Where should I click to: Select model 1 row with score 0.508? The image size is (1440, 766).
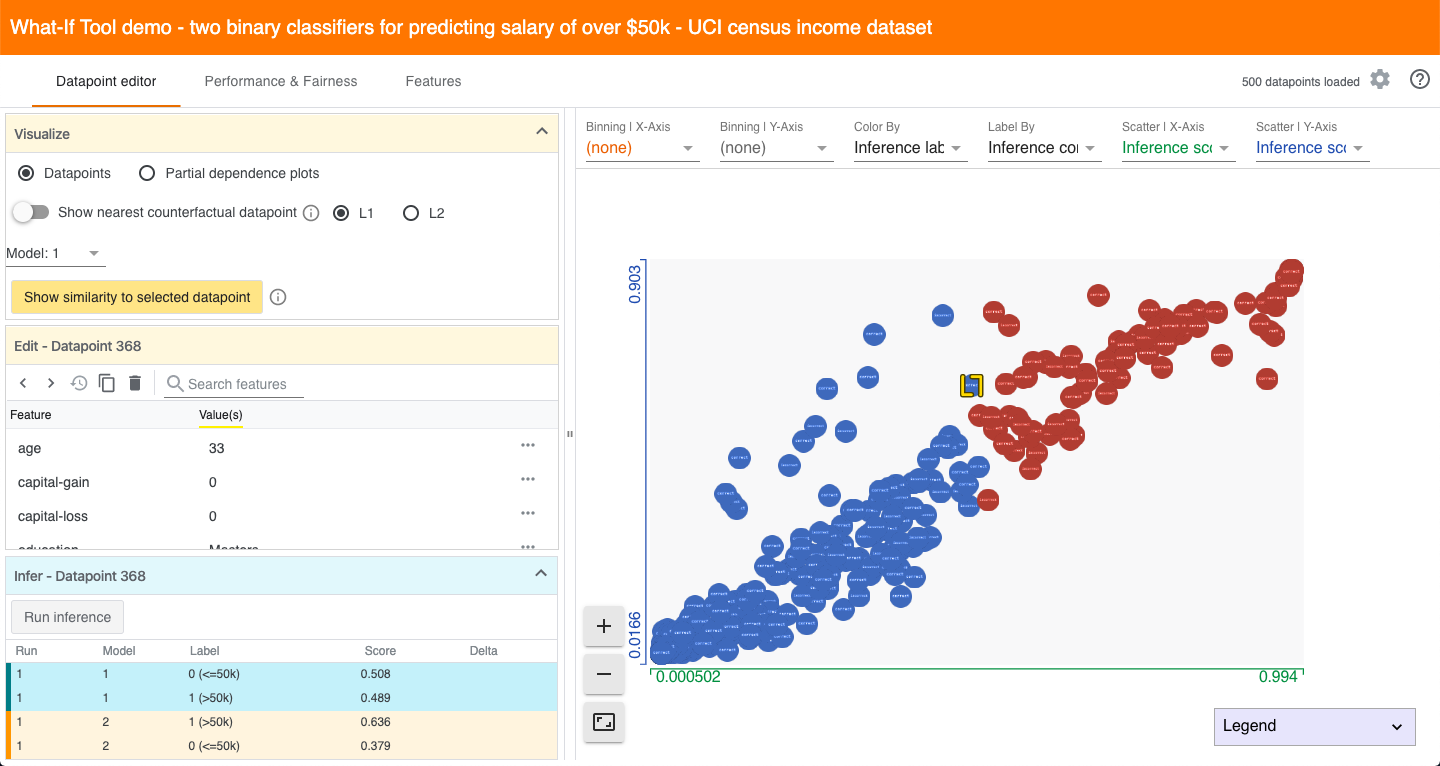tap(282, 674)
